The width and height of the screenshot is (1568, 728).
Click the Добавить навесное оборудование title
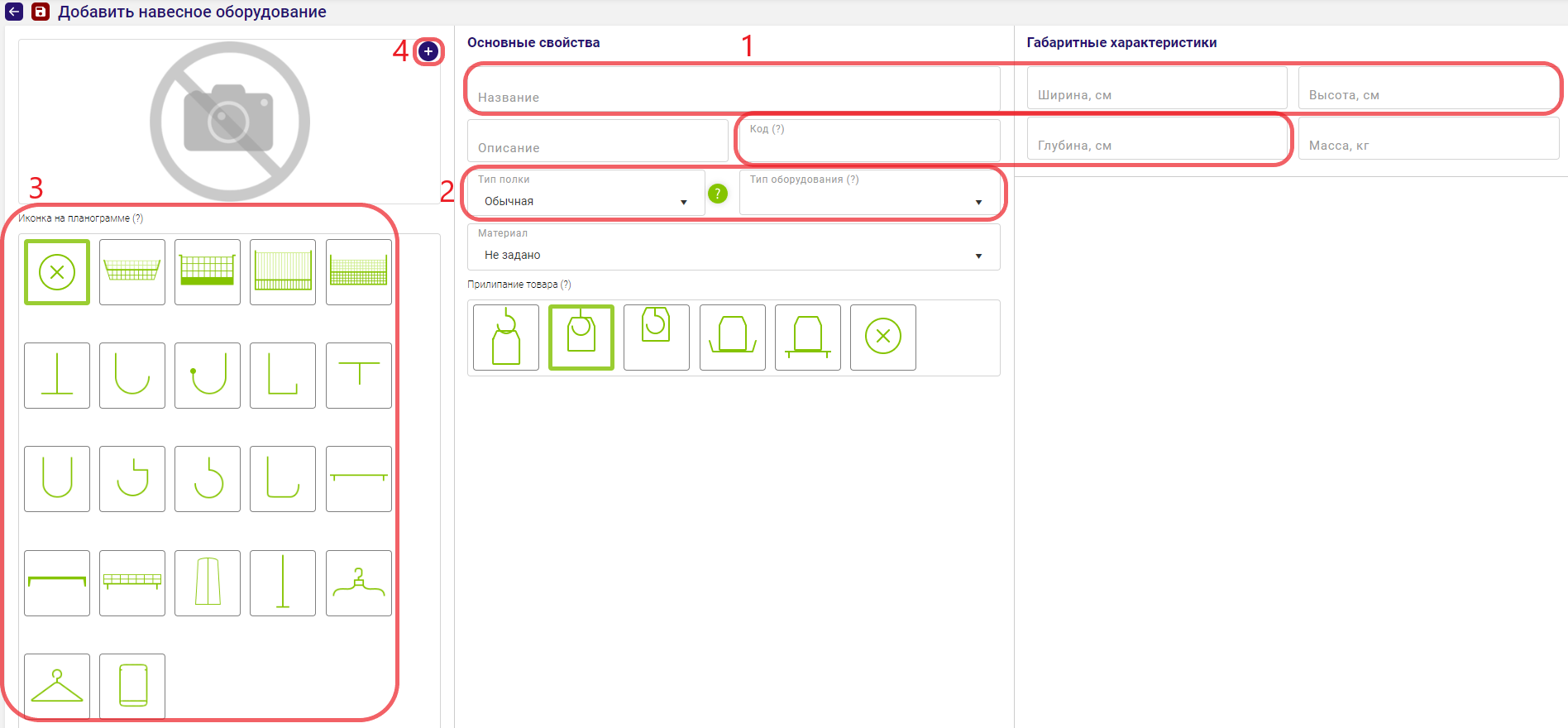pos(192,12)
